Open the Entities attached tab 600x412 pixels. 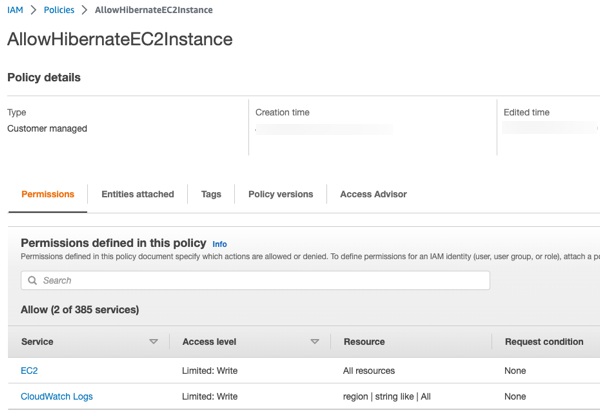138,194
